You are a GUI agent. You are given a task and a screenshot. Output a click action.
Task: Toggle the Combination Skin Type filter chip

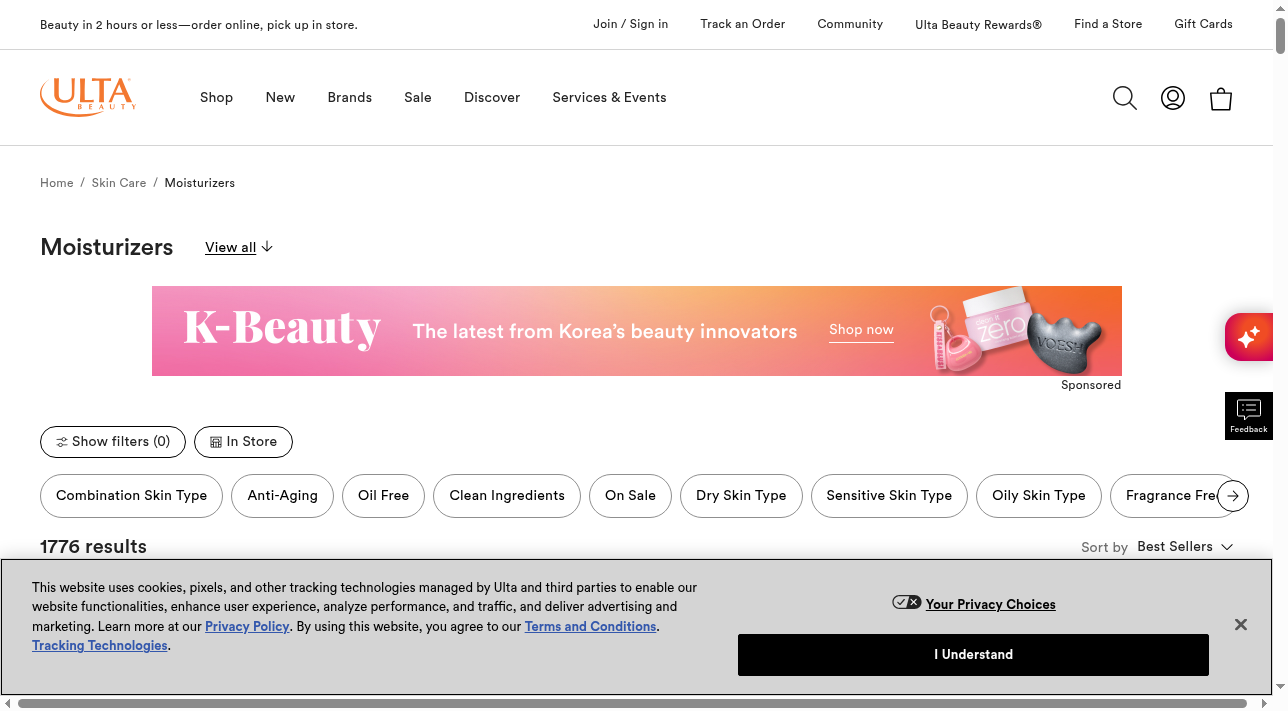(x=131, y=496)
